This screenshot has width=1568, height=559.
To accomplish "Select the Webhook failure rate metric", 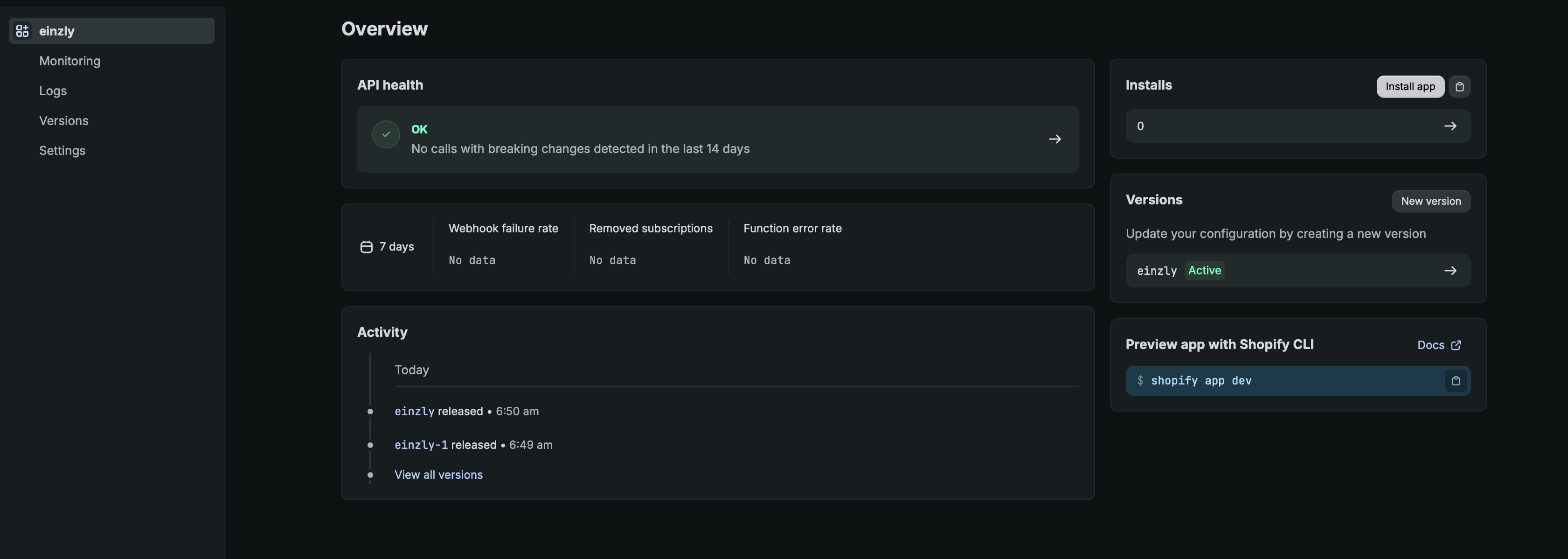I will pos(503,228).
